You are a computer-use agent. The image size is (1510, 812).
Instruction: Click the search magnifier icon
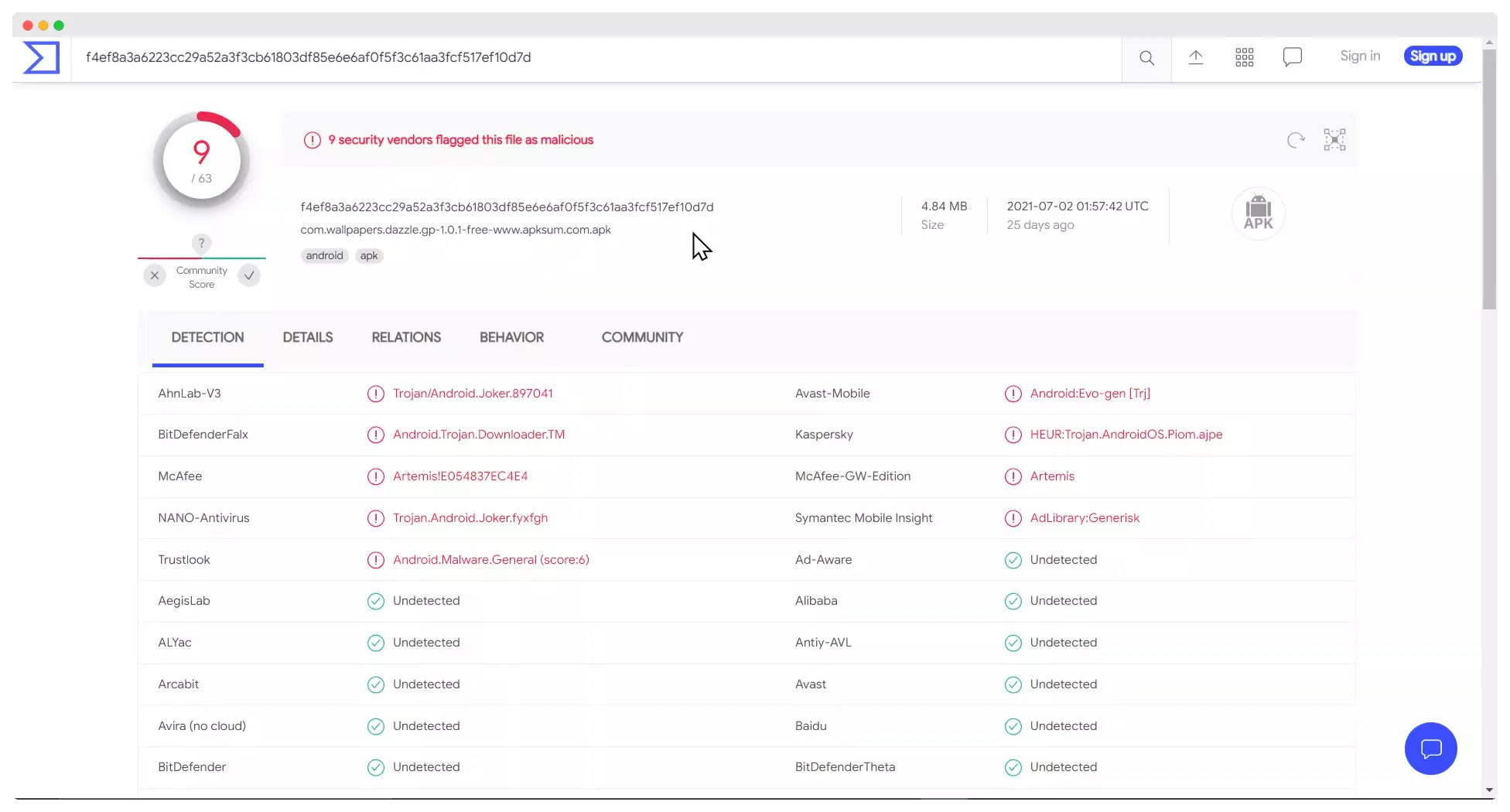point(1146,58)
